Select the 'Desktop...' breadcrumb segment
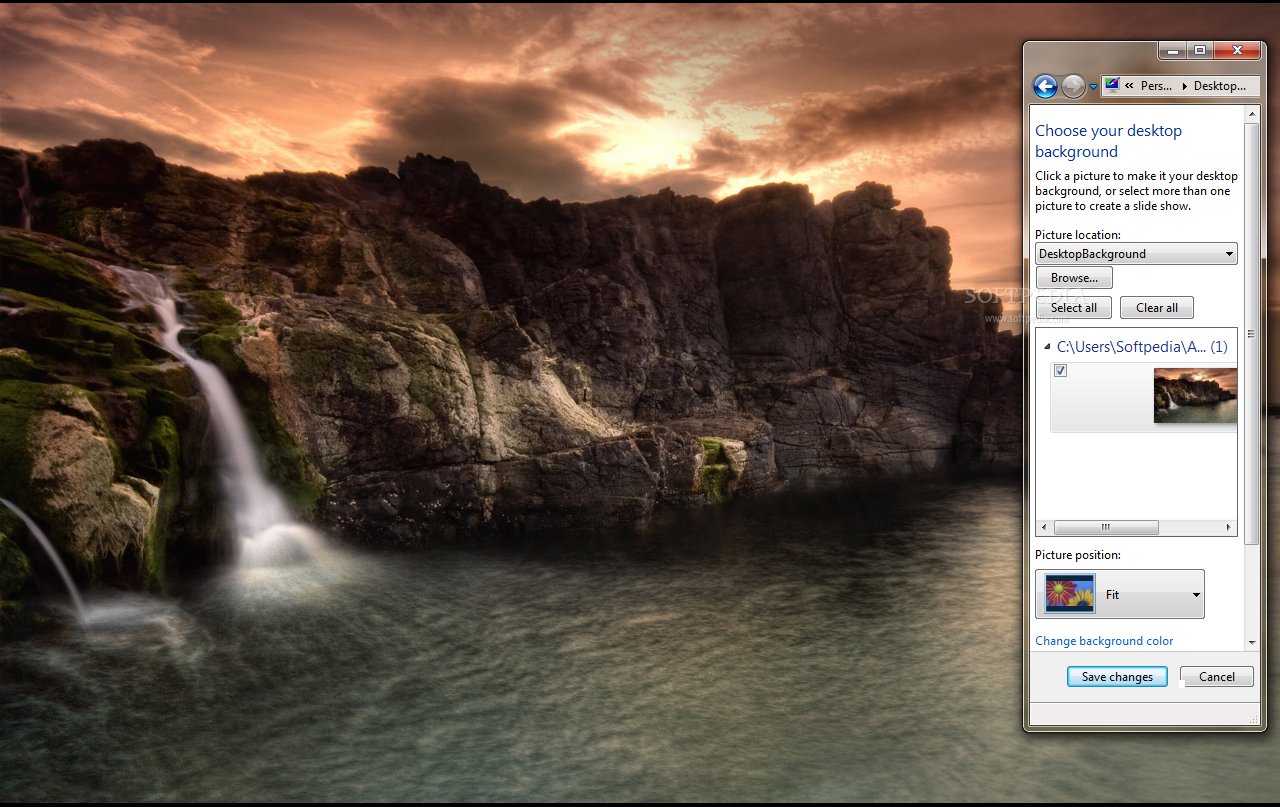Viewport: 1280px width, 807px height. pos(1220,86)
